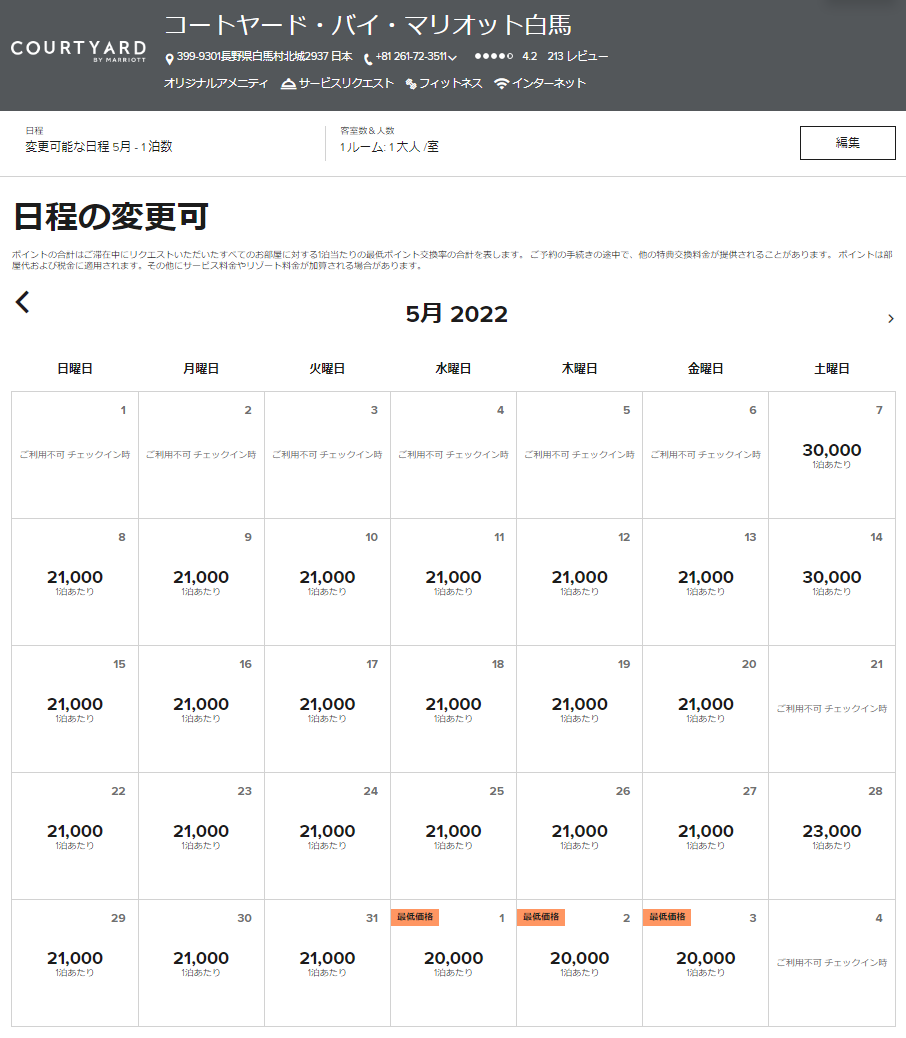906x1038 pixels.
Task: Open the オリジナルアメニティ menu item
Action: (x=216, y=84)
